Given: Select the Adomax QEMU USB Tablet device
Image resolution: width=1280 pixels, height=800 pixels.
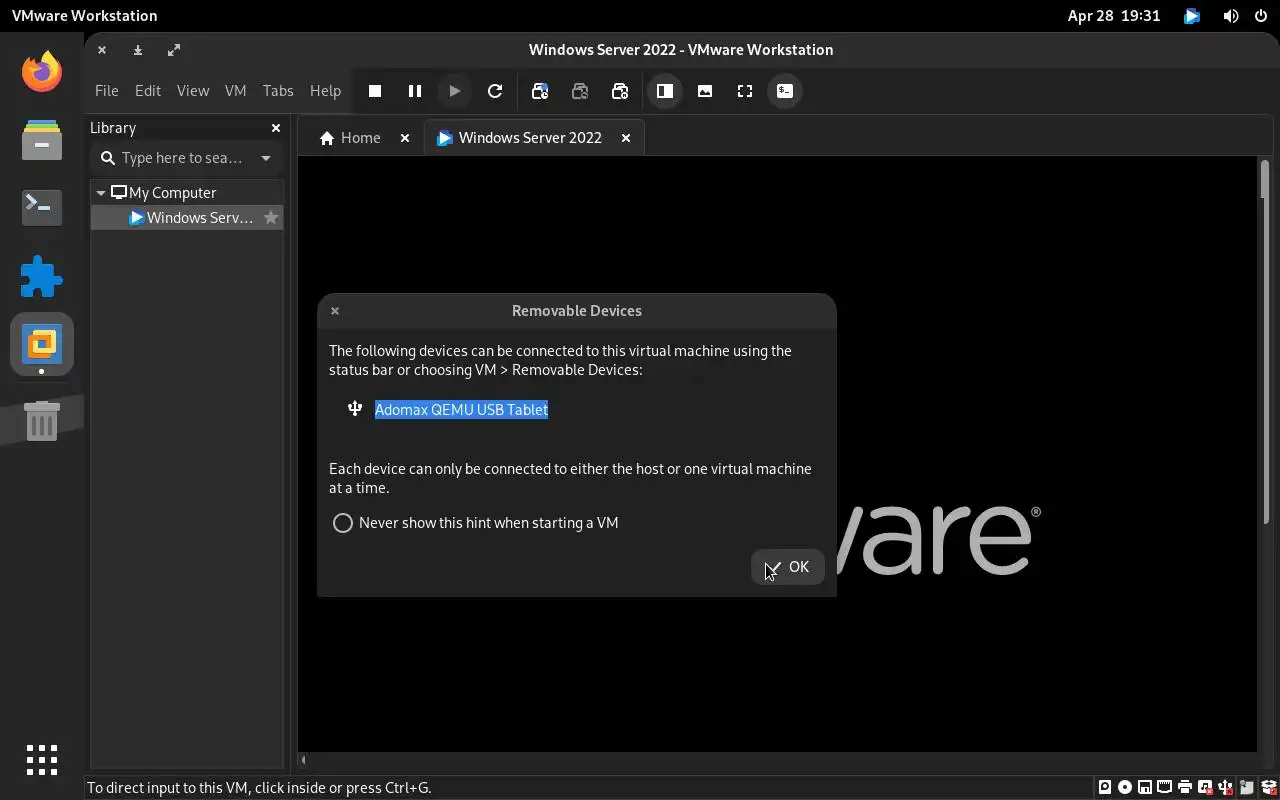Looking at the screenshot, I should pos(461,409).
